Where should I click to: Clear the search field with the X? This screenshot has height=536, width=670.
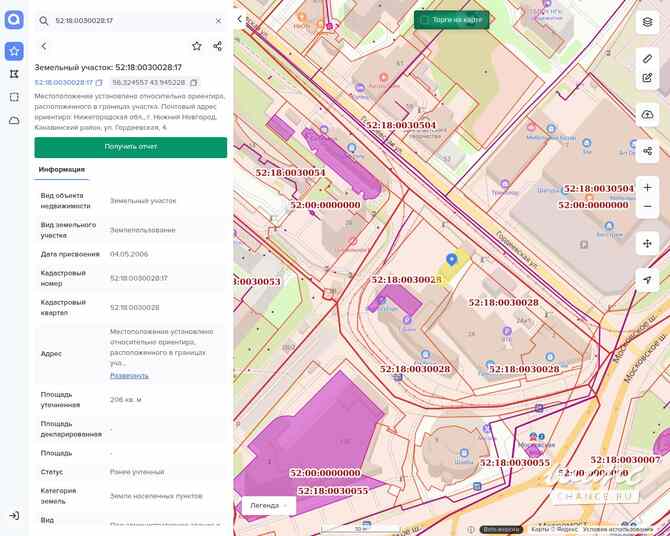pos(218,21)
